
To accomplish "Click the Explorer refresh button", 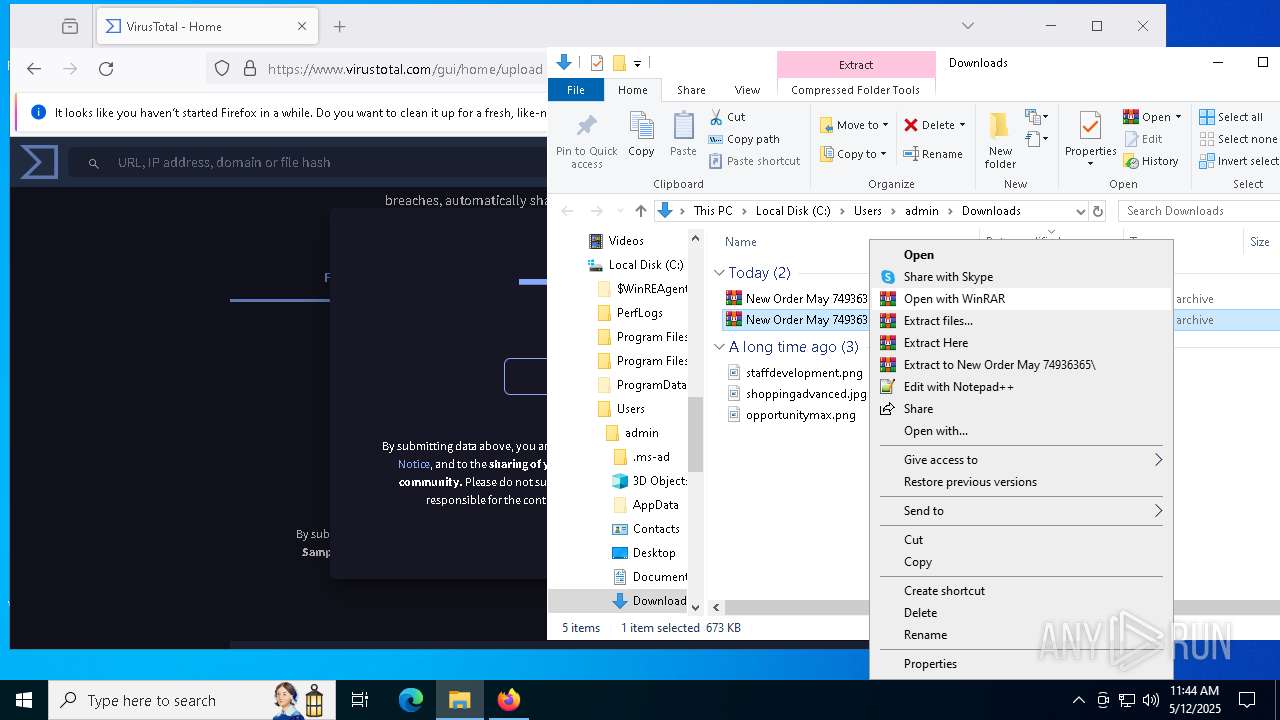I will pos(1098,211).
